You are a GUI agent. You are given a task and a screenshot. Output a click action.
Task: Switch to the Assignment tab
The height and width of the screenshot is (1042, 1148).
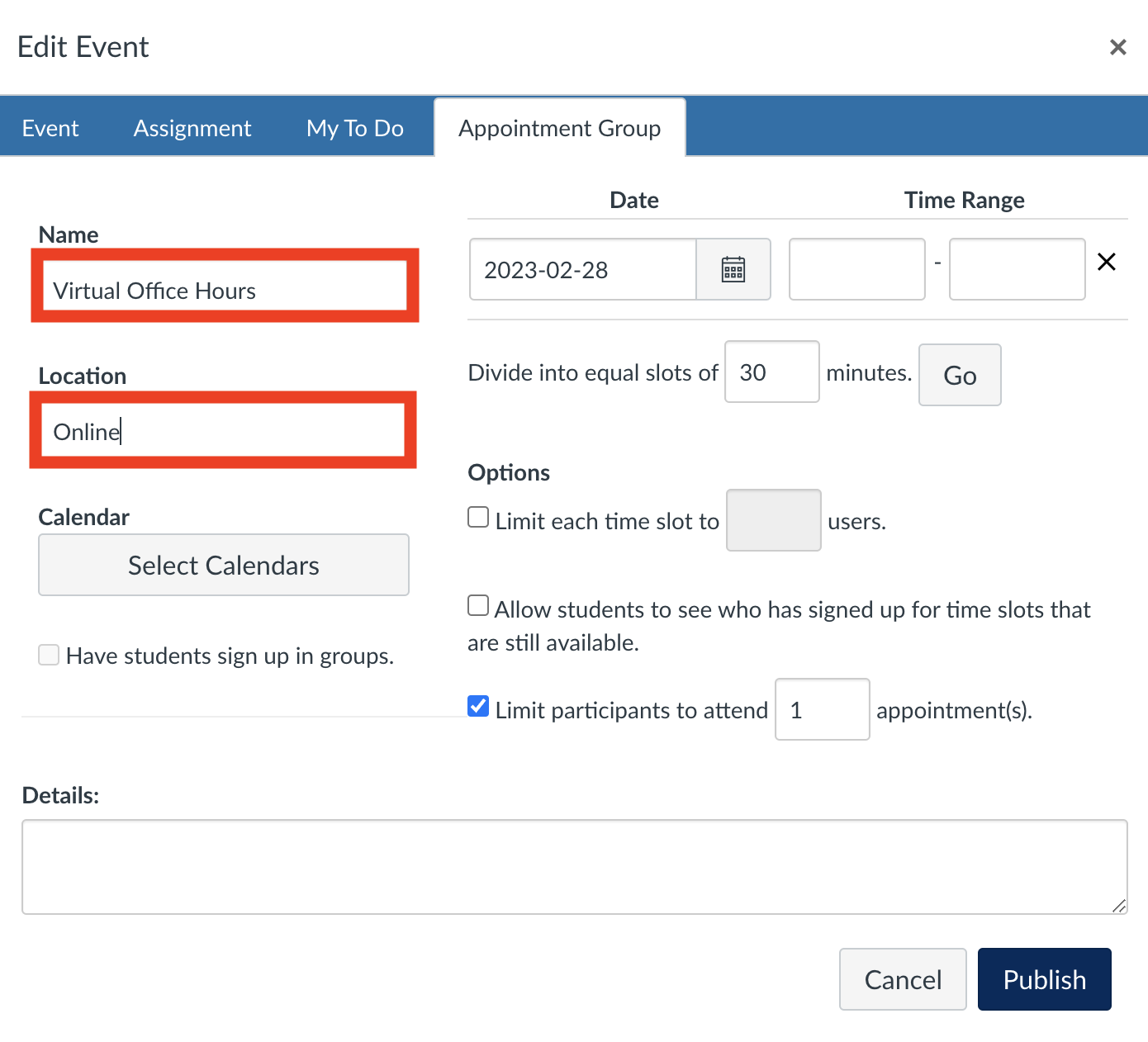(192, 128)
